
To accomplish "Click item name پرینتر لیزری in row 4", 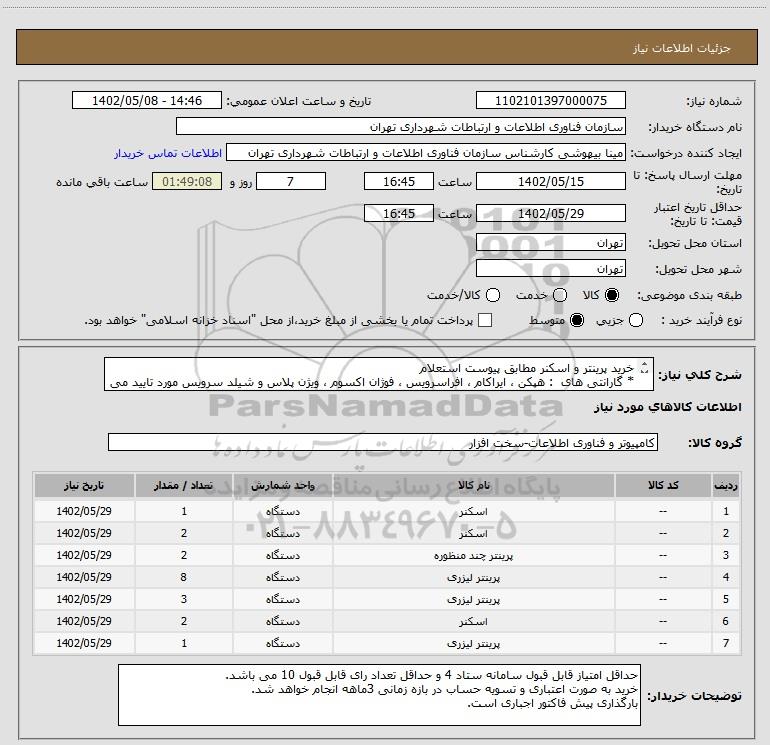I will click(473, 578).
